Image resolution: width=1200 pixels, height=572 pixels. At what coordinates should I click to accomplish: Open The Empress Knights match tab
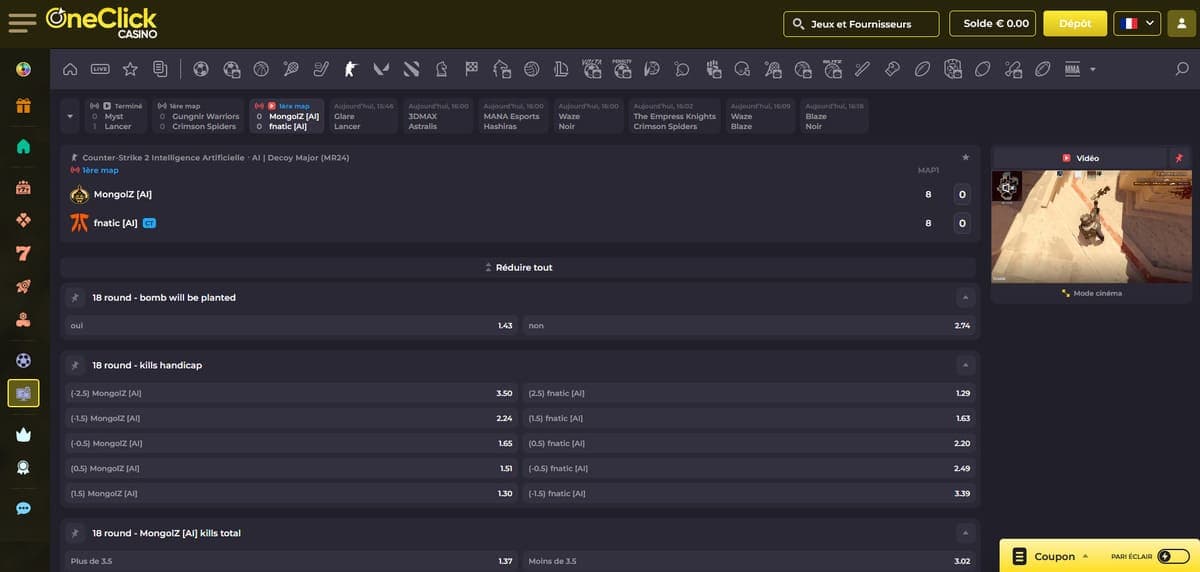coord(675,116)
